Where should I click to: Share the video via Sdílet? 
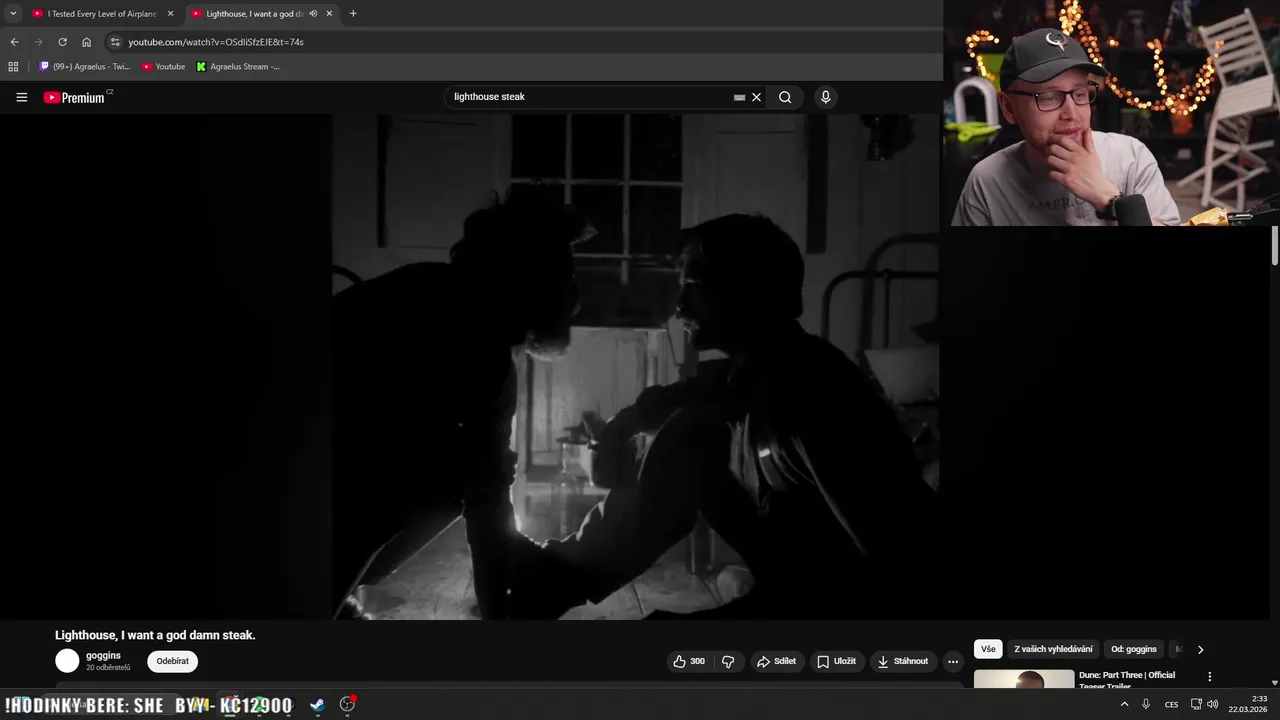[776, 661]
